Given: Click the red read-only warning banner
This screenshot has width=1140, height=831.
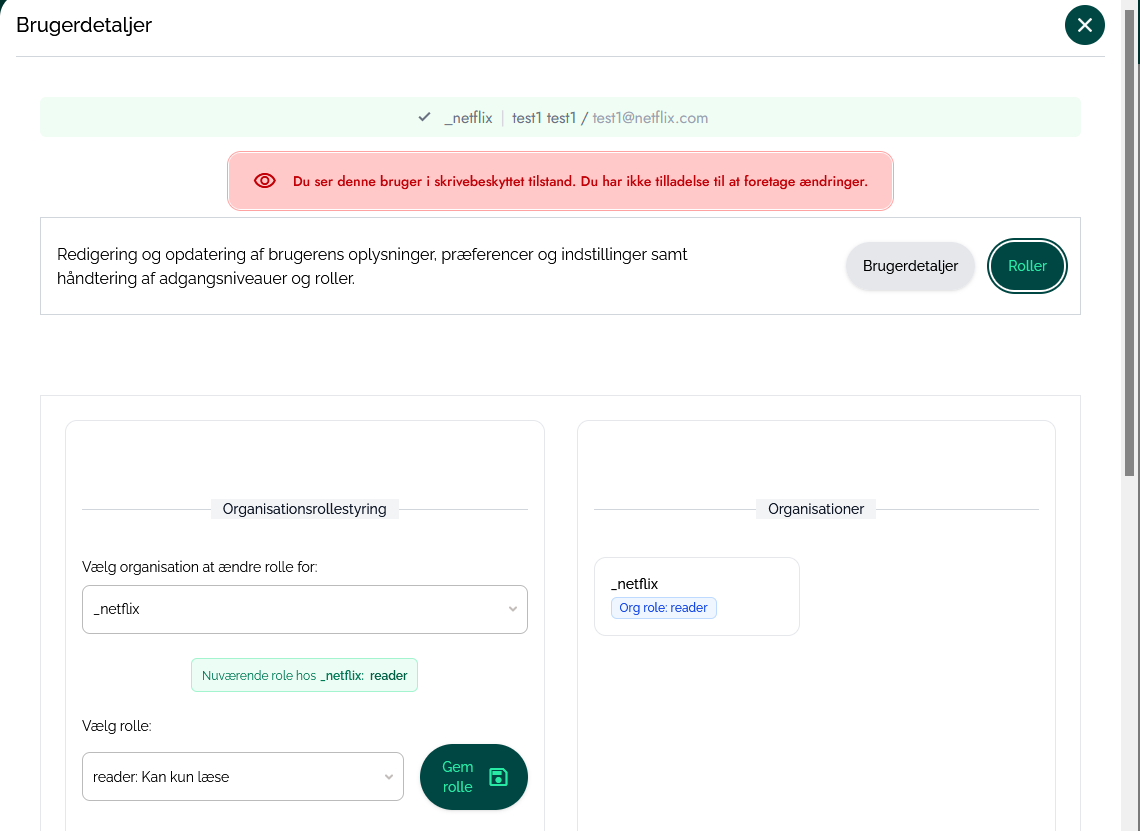Looking at the screenshot, I should click(x=560, y=181).
